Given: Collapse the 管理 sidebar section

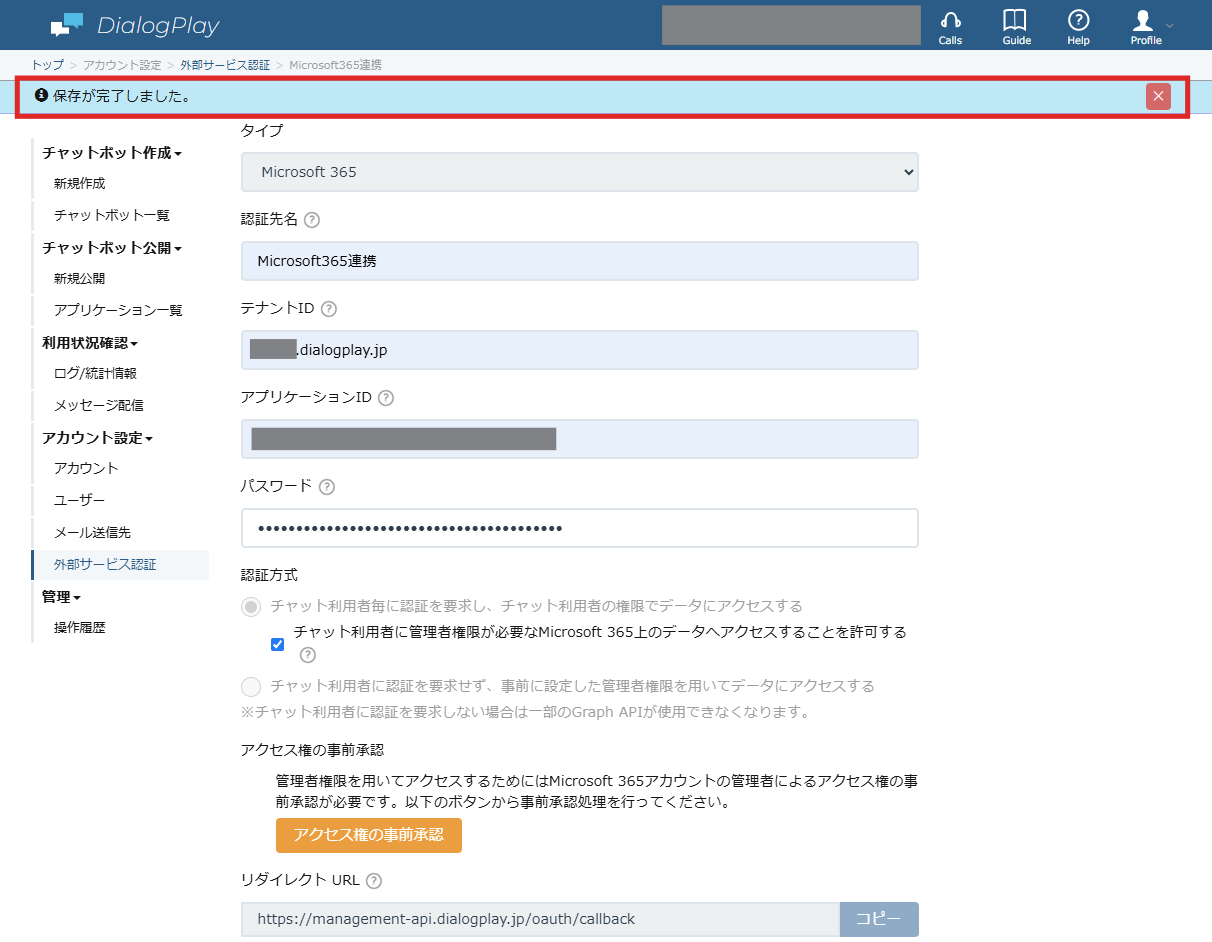Looking at the screenshot, I should [61, 597].
